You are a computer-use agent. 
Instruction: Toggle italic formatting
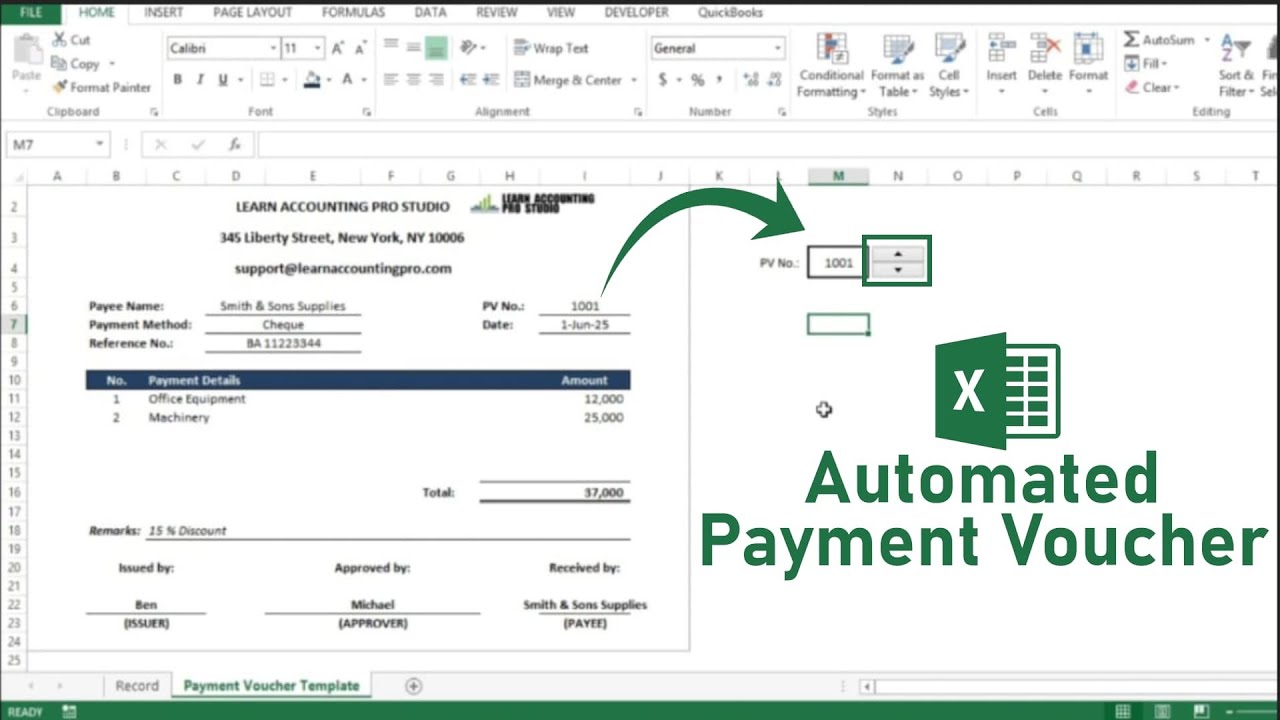(200, 79)
